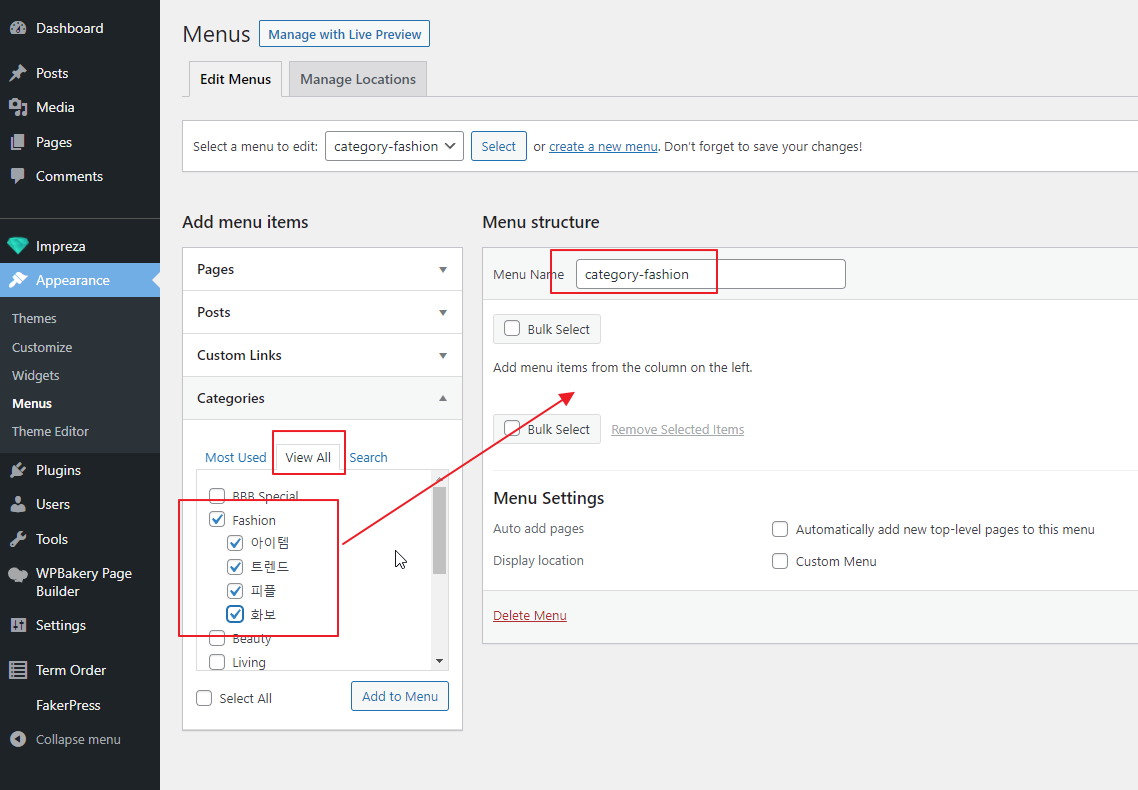Click the Menu Name input field

pos(711,274)
